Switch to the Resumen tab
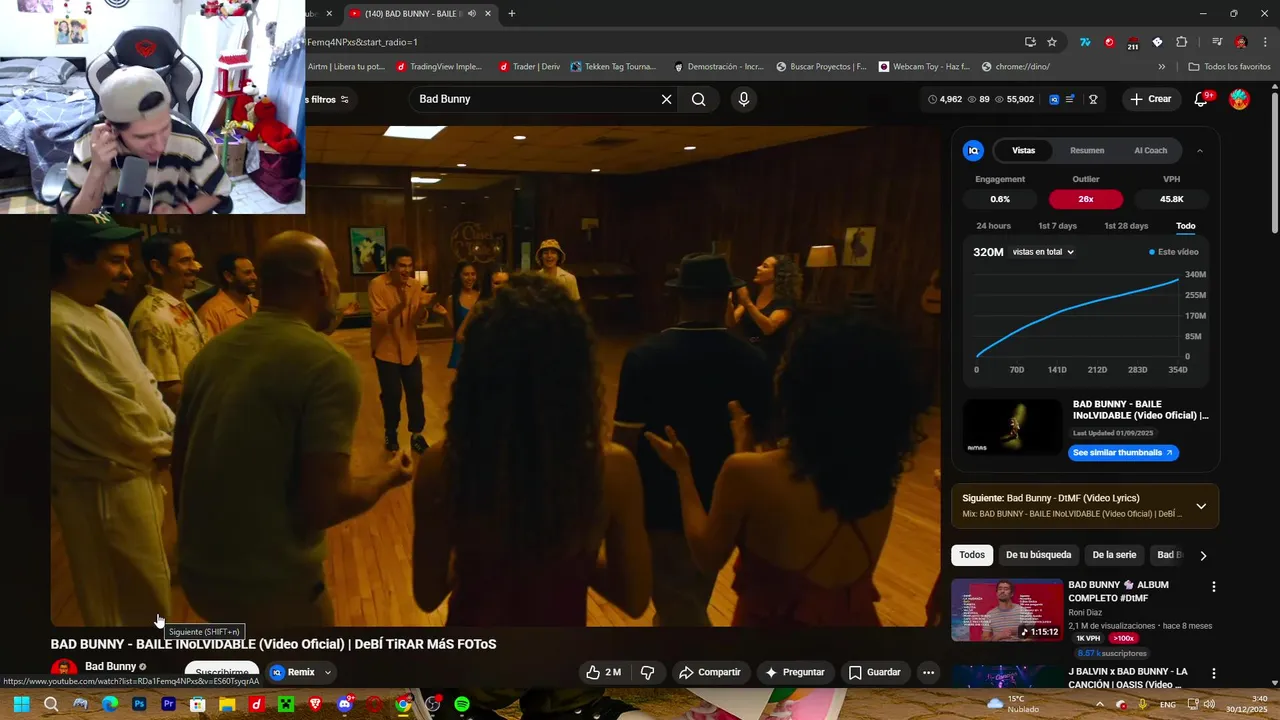Viewport: 1280px width, 720px height. [x=1087, y=150]
